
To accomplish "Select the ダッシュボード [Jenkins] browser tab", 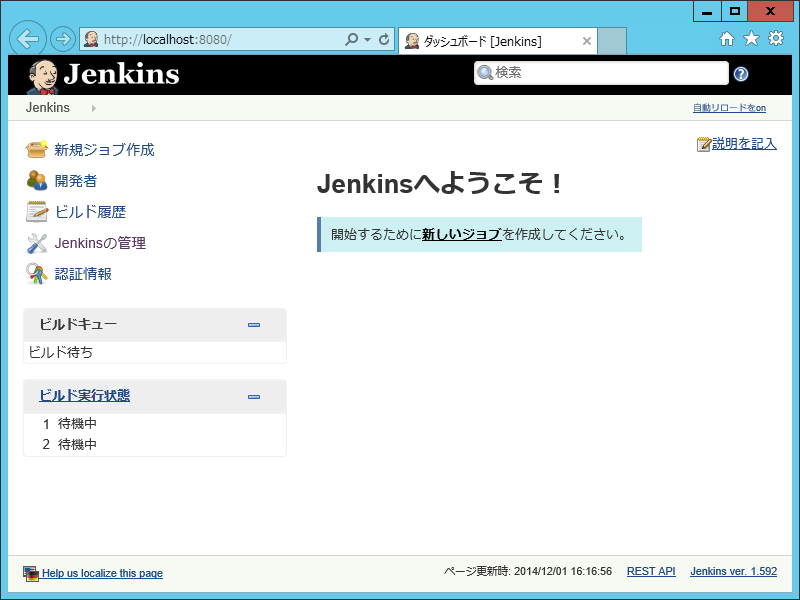I will coord(497,41).
